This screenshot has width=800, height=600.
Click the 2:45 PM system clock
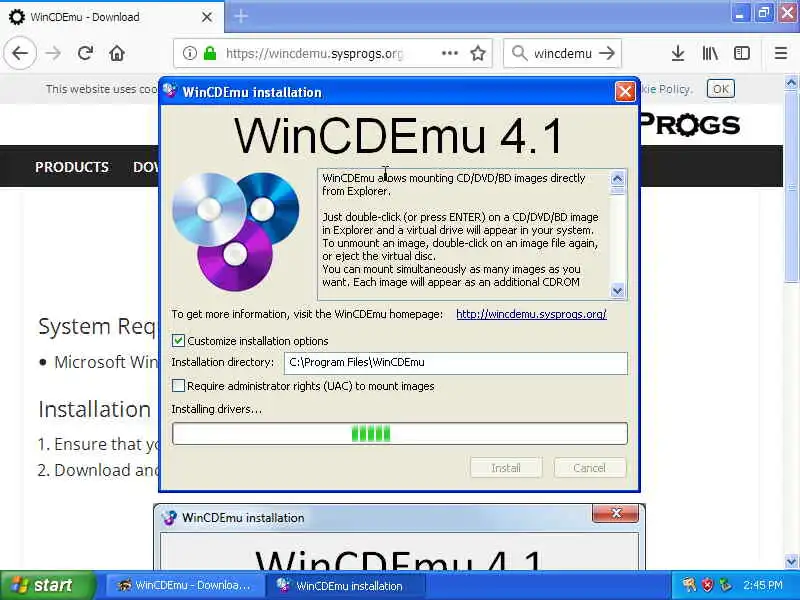(763, 585)
